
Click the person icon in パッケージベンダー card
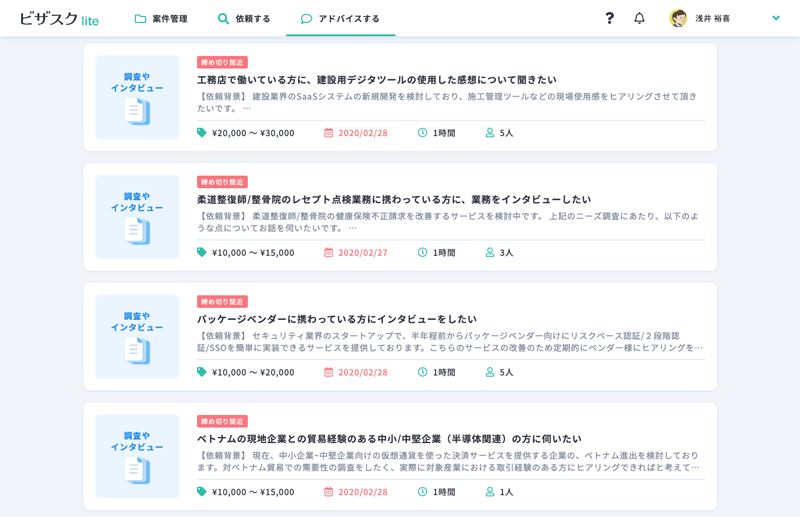490,372
